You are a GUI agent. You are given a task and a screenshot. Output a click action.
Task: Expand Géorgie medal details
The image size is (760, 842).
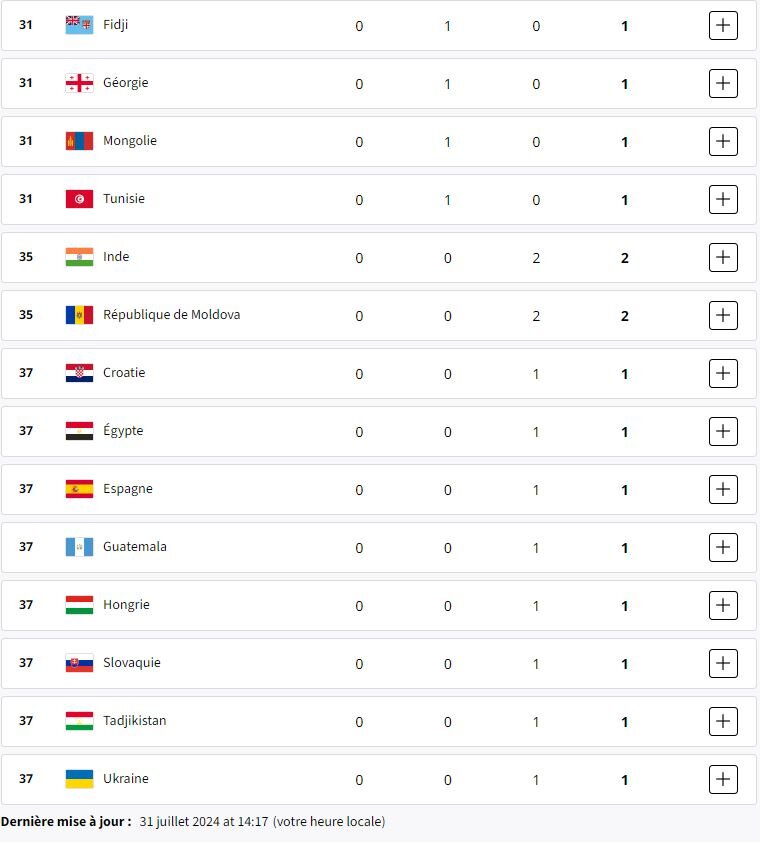click(723, 83)
